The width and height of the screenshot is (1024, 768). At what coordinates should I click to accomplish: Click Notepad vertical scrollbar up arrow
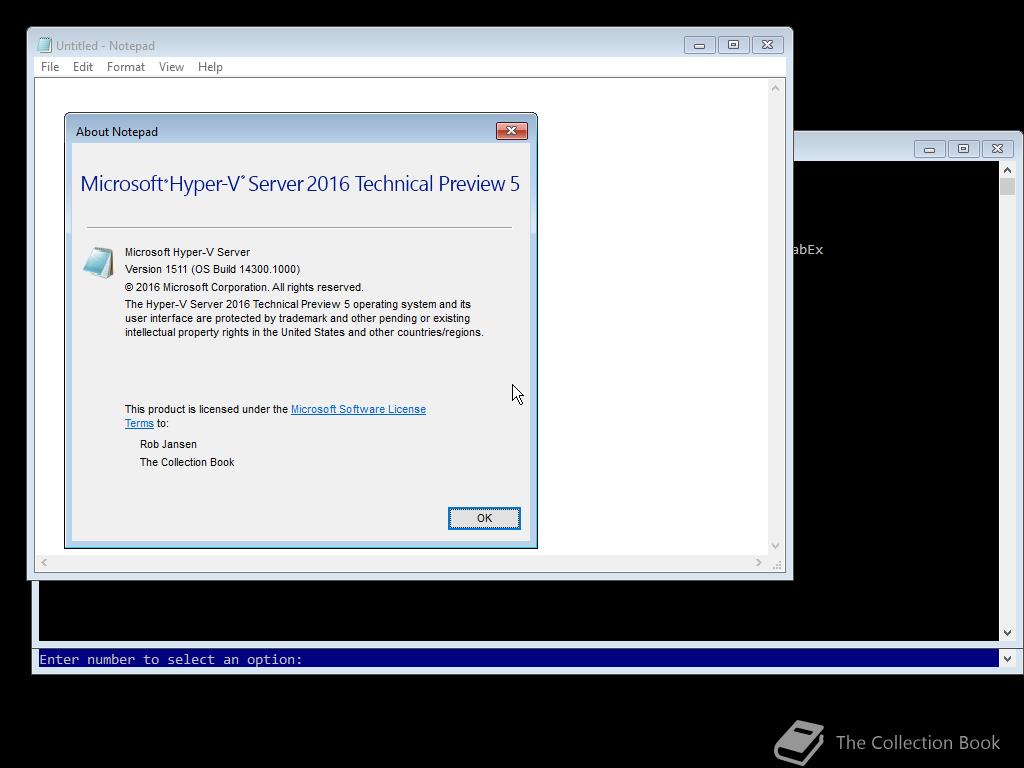pyautogui.click(x=775, y=88)
